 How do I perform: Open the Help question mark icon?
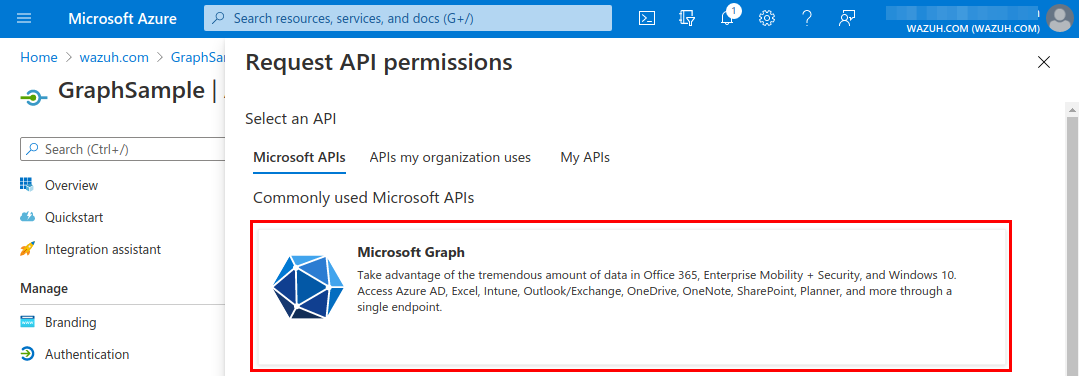807,19
